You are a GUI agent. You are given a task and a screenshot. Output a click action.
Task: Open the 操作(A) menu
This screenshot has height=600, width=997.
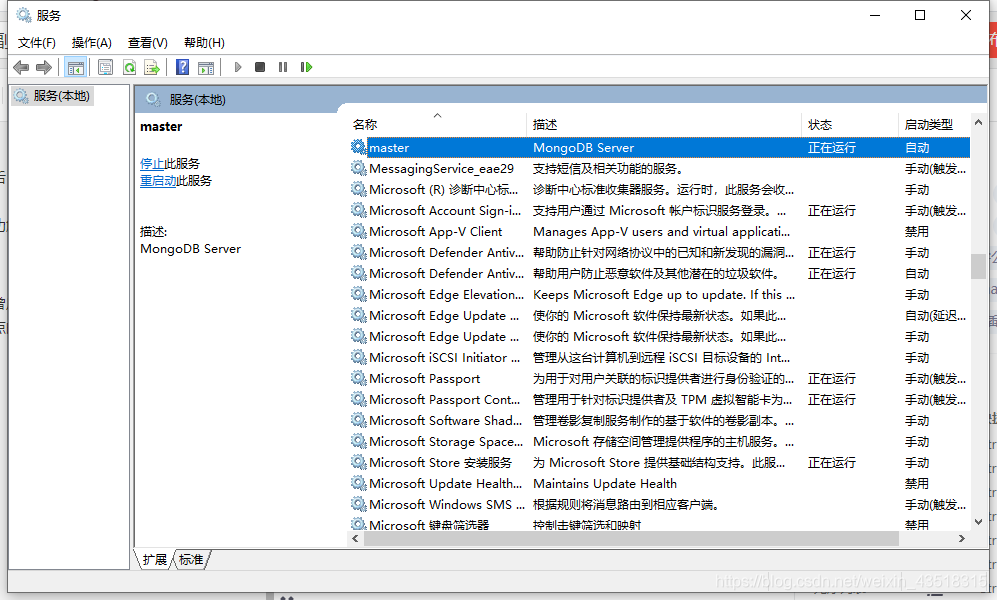point(92,43)
